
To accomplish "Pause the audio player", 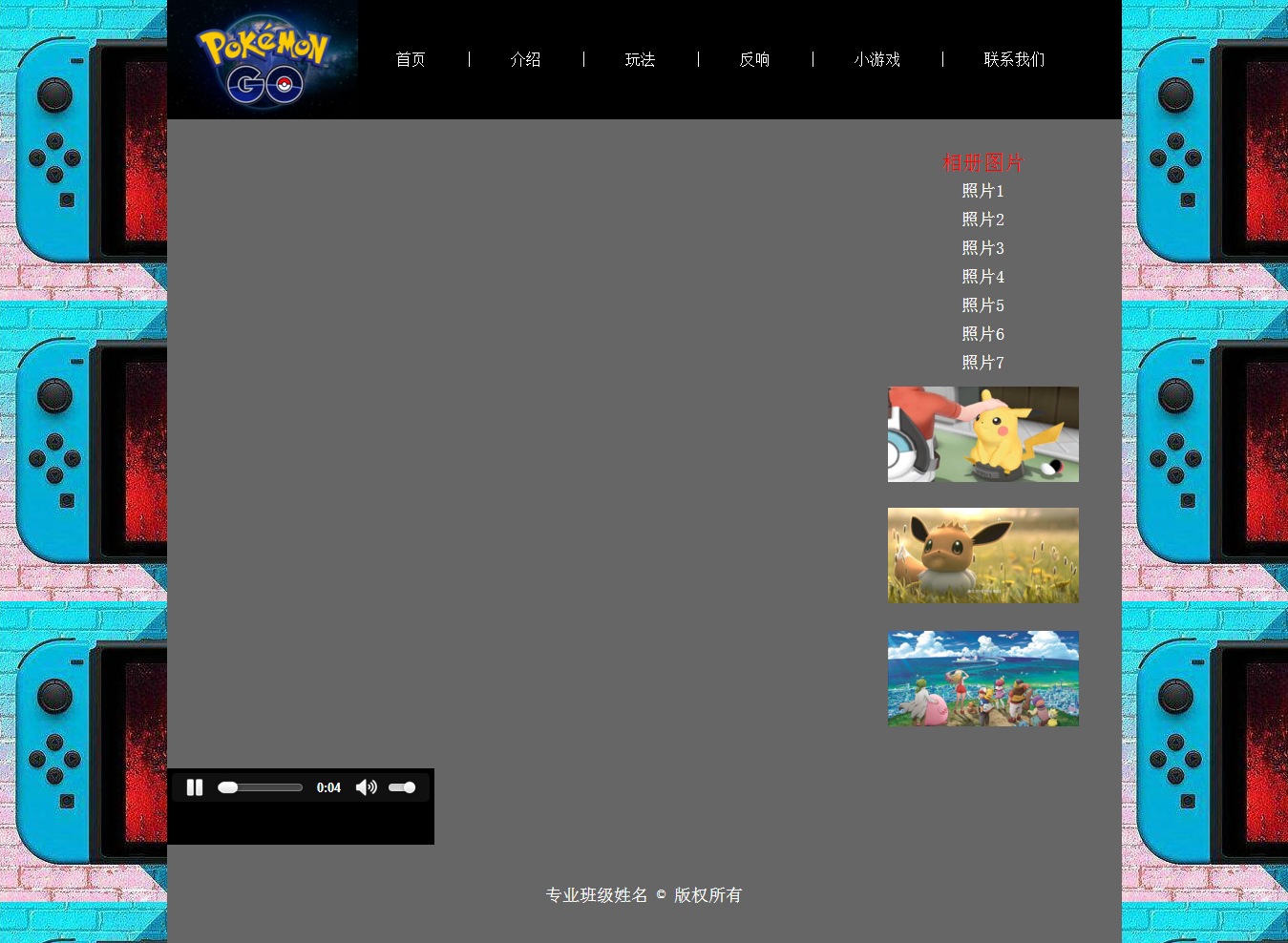I will [195, 787].
